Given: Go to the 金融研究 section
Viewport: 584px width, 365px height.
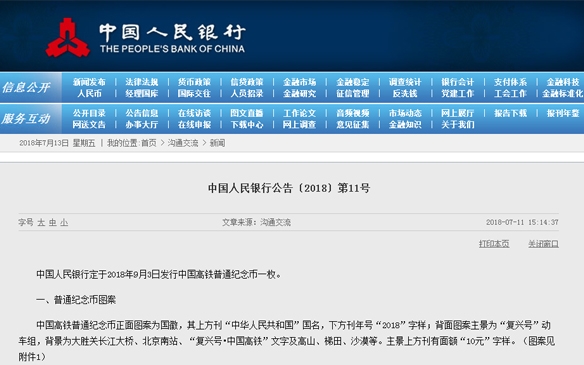Looking at the screenshot, I should point(299,93).
